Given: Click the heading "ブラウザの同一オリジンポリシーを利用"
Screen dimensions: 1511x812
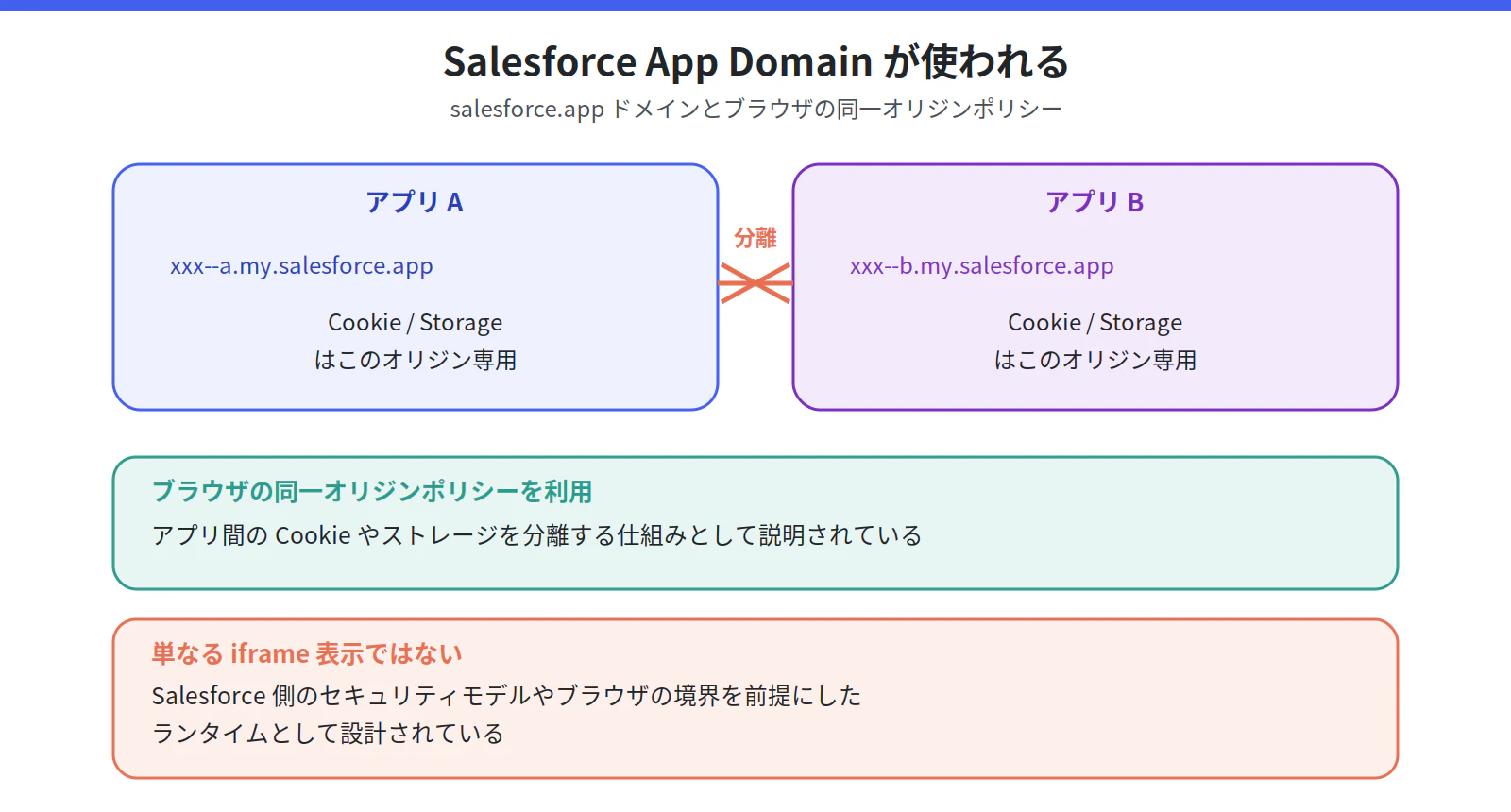Looking at the screenshot, I should click(x=372, y=492).
